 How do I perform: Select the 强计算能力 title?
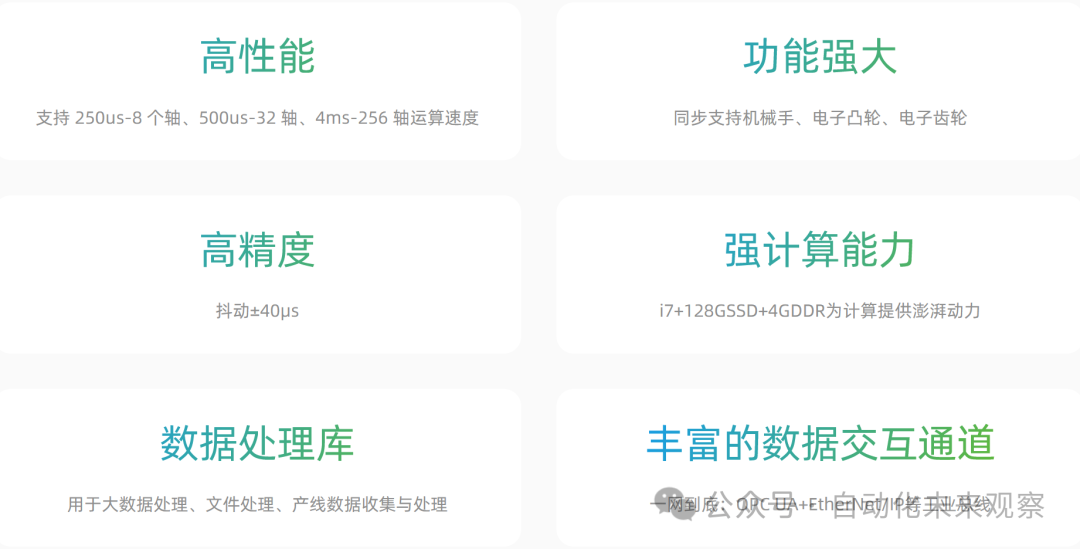(x=820, y=250)
